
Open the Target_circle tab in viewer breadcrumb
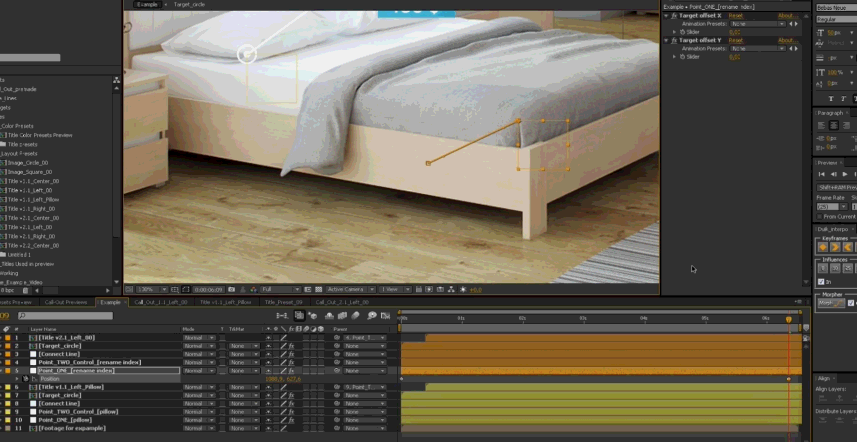[190, 4]
